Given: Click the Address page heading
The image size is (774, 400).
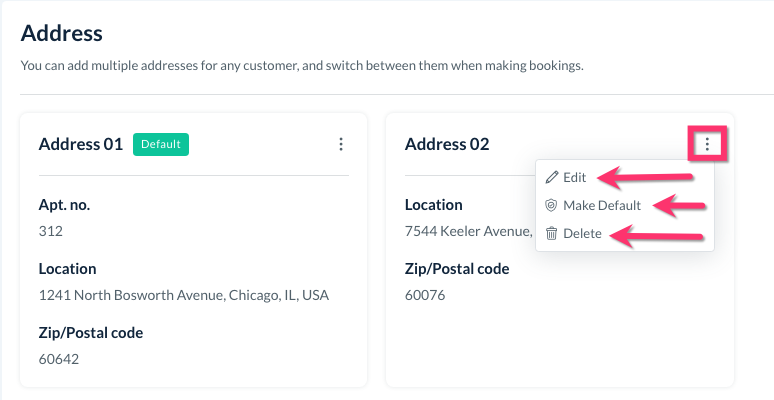Looking at the screenshot, I should (x=62, y=33).
